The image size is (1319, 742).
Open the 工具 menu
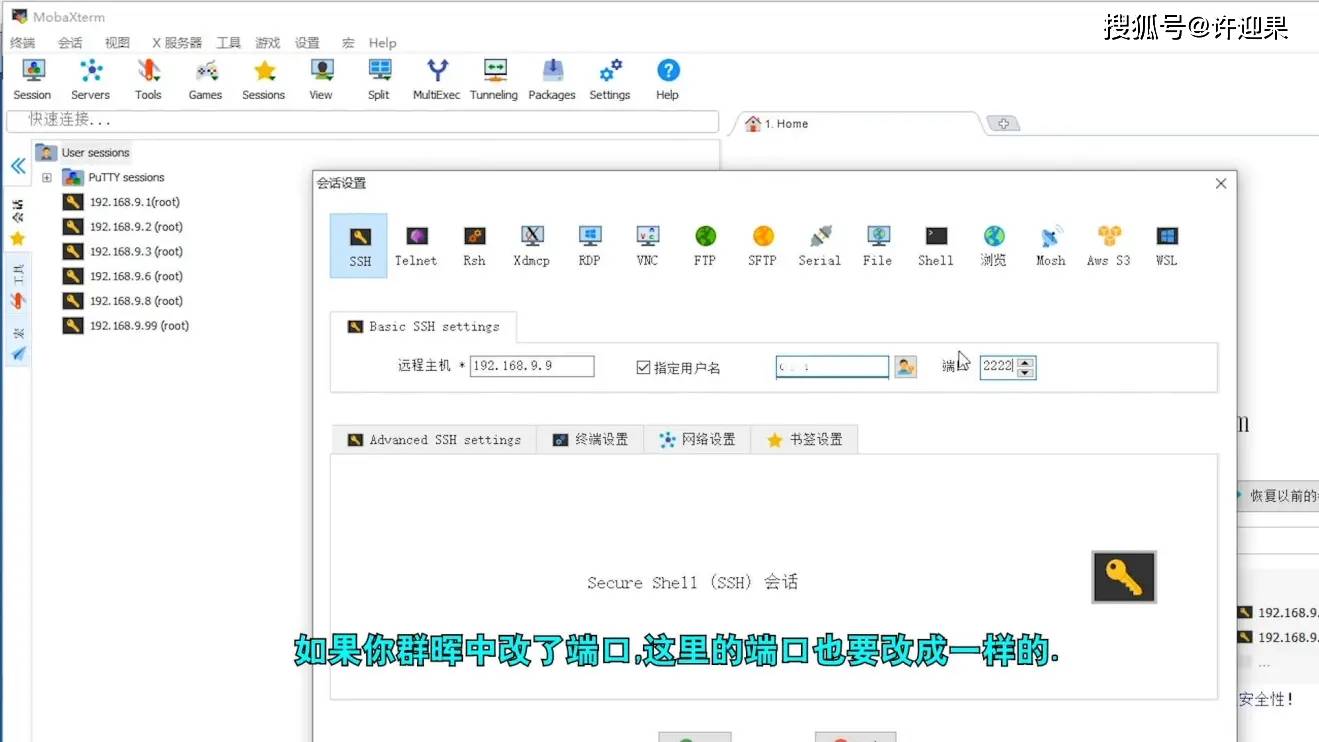229,43
